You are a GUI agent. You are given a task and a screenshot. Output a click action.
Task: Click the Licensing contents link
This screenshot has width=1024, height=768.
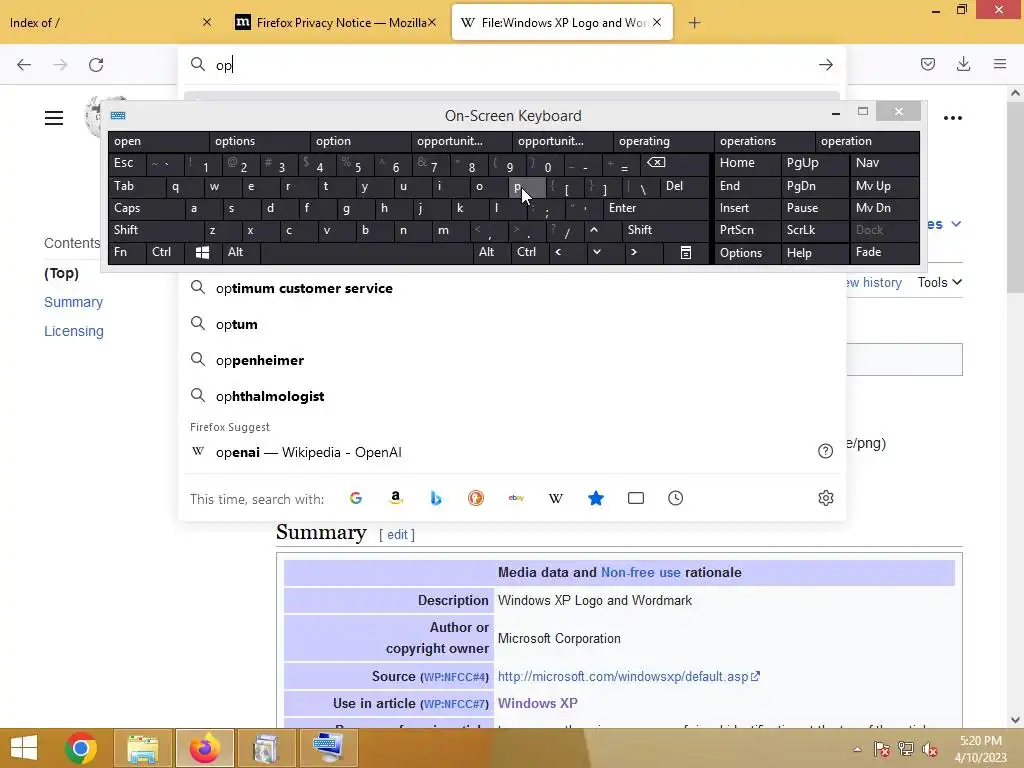74,331
